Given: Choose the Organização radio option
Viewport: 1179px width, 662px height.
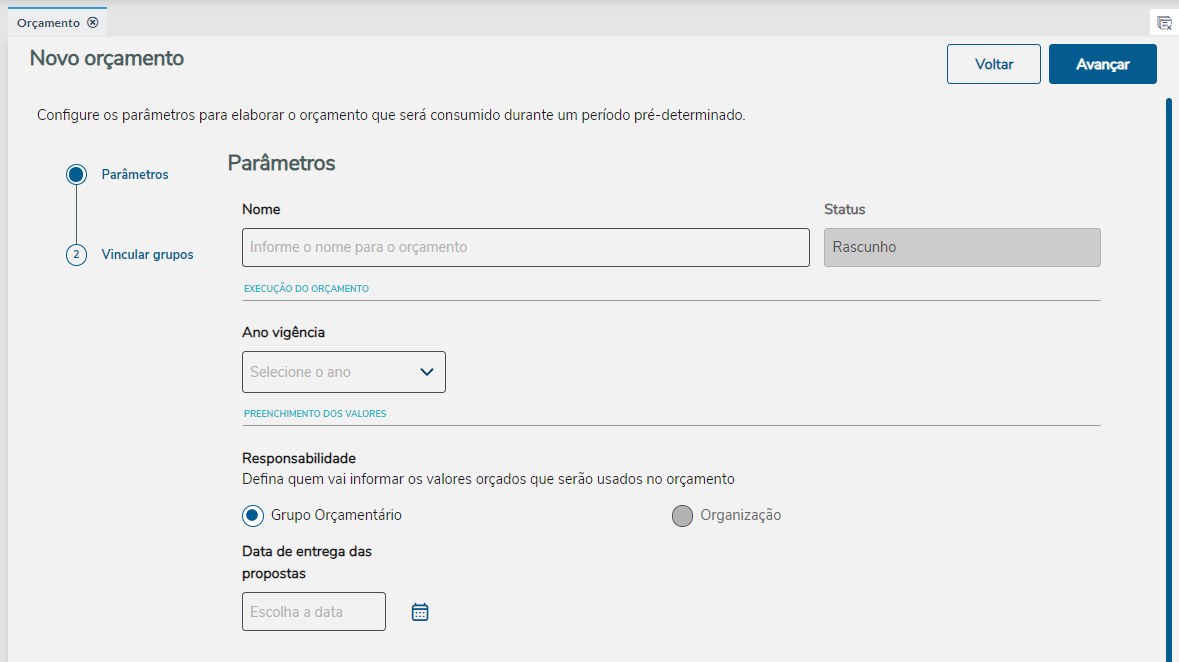Looking at the screenshot, I should 682,516.
